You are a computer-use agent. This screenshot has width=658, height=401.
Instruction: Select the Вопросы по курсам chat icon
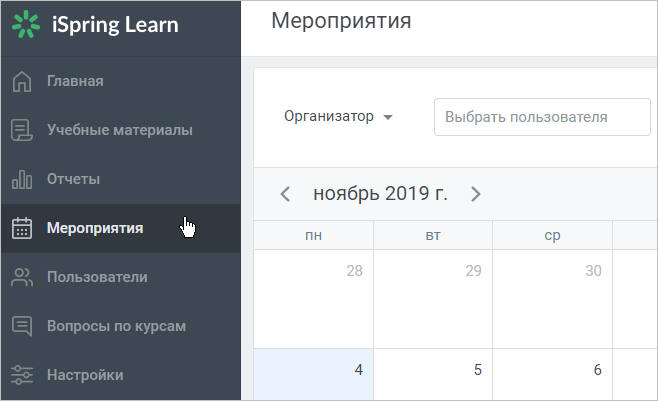22,326
